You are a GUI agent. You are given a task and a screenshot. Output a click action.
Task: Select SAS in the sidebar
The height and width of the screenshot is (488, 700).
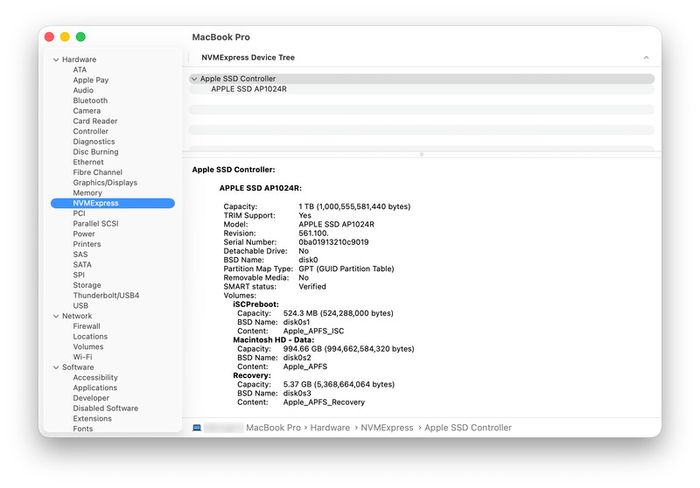(80, 254)
